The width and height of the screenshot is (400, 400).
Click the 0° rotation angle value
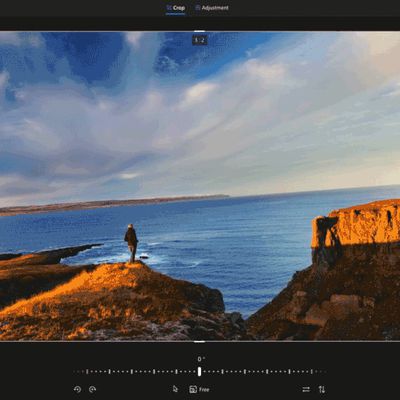click(x=200, y=359)
